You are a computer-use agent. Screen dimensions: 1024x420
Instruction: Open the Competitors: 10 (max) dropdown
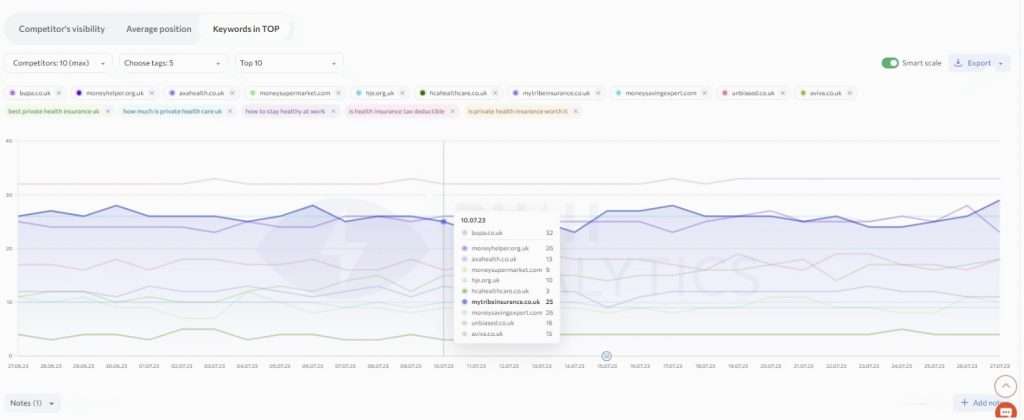(58, 63)
